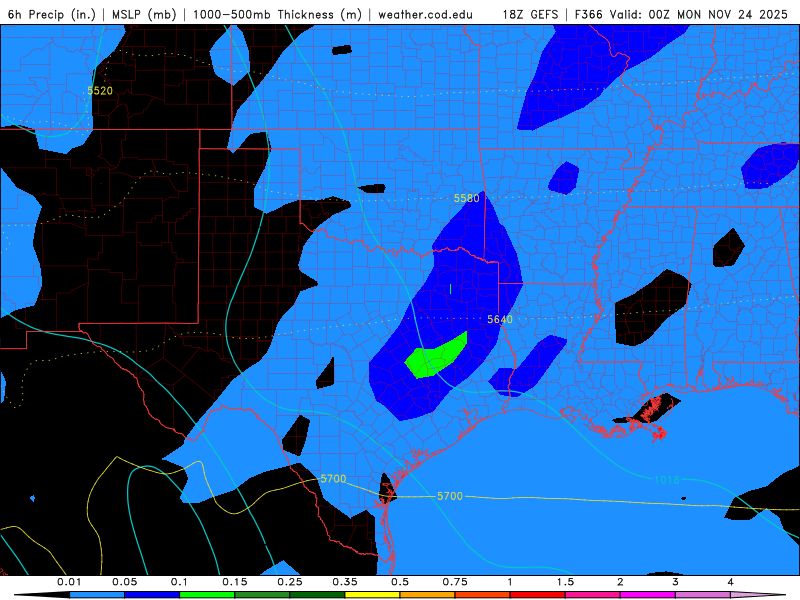Click the 1.5 legend value
This screenshot has width=800, height=600.
(x=565, y=582)
